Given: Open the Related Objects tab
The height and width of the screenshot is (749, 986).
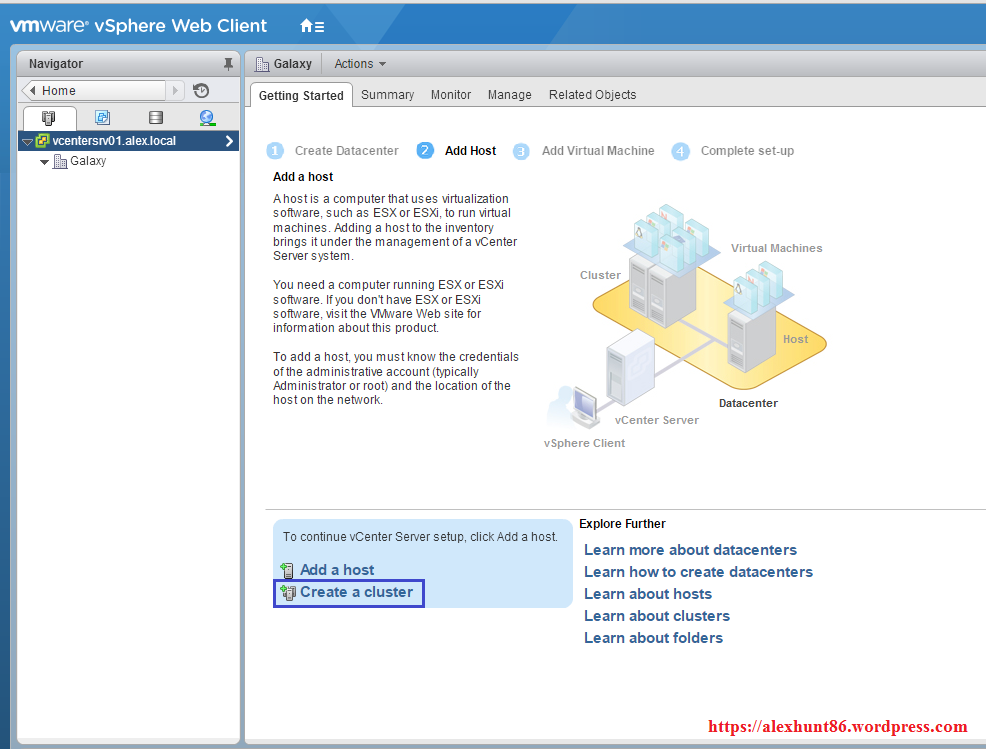Looking at the screenshot, I should pyautogui.click(x=592, y=95).
